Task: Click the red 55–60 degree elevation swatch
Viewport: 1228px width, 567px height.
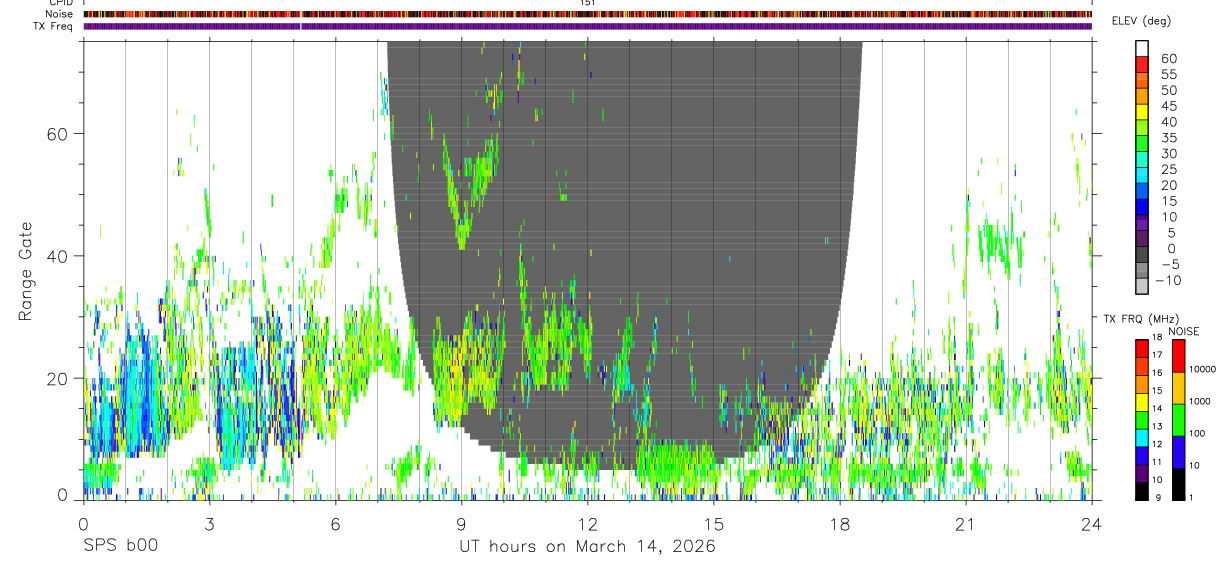Action: coord(1142,65)
